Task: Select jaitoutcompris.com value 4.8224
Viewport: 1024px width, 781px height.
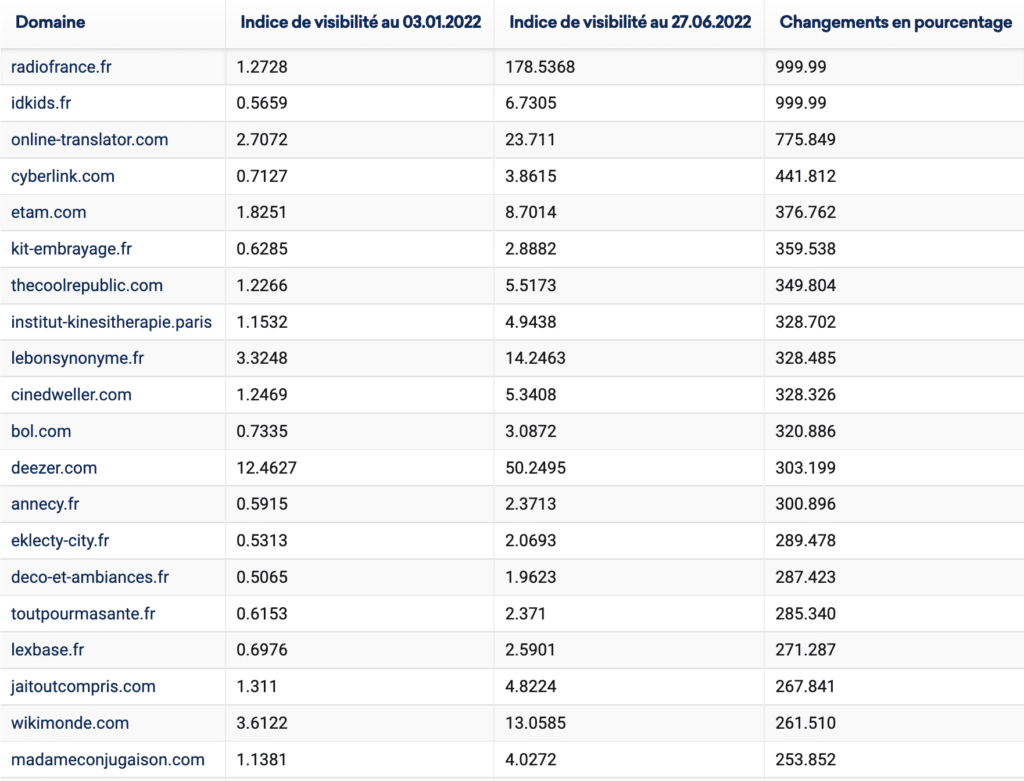Action: pyautogui.click(x=531, y=686)
